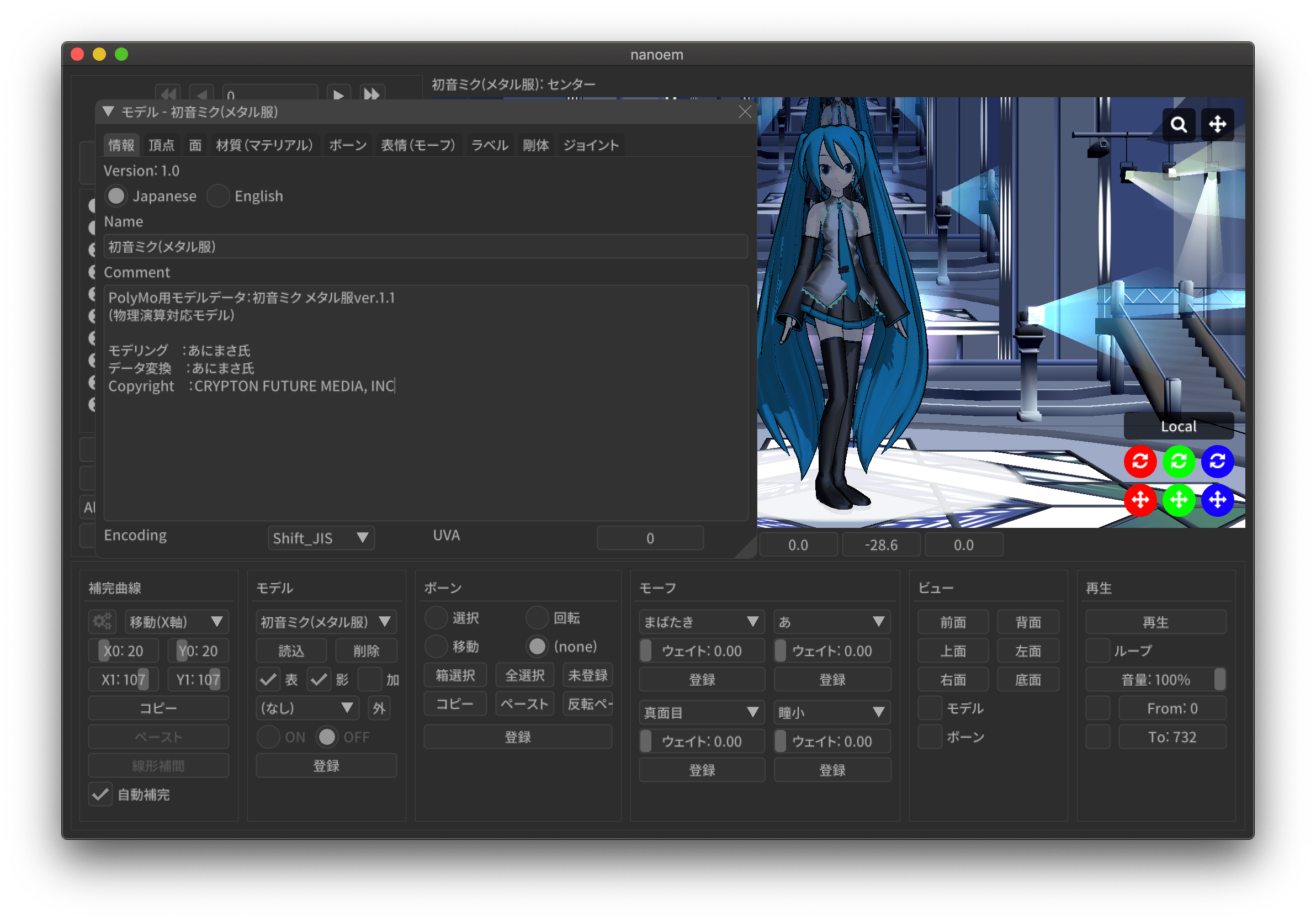Click the blue rotate Z-axis icon
The width and height of the screenshot is (1316, 921).
(x=1217, y=461)
